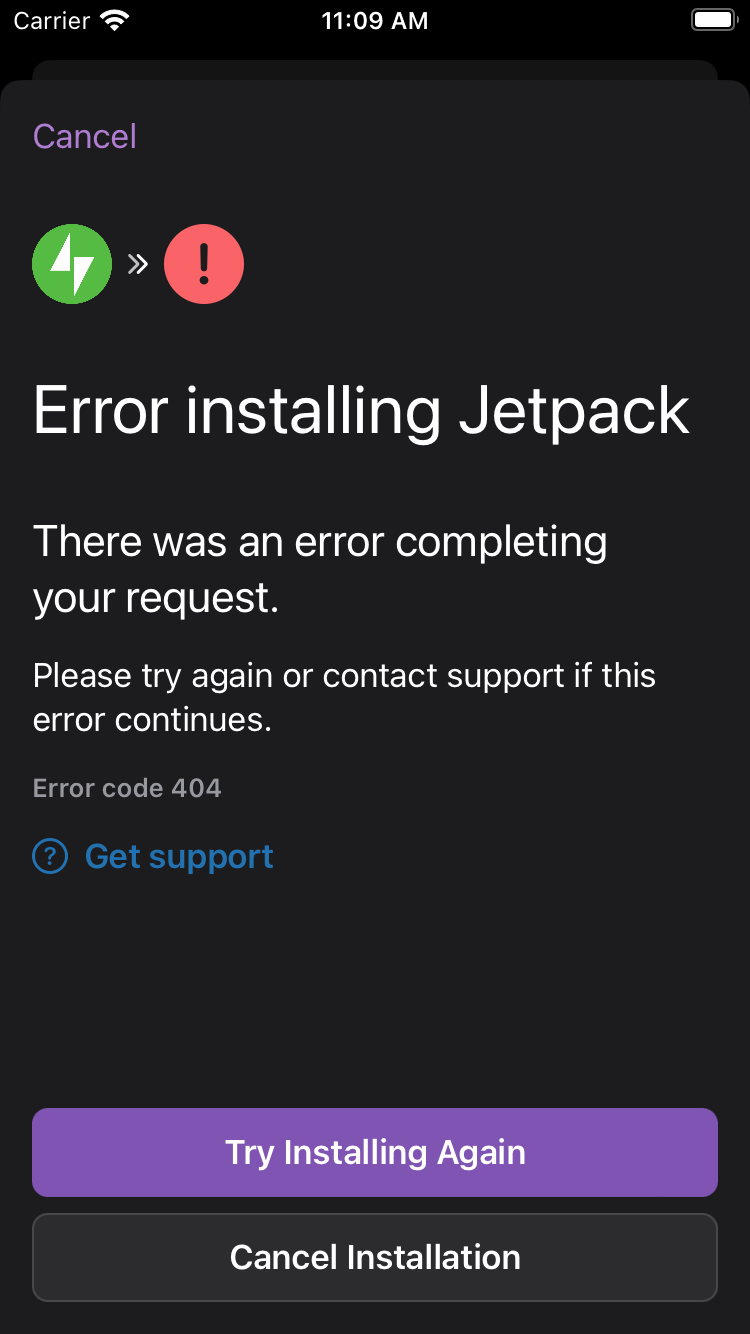
Task: Click the Please try again support hint text
Action: tap(344, 697)
